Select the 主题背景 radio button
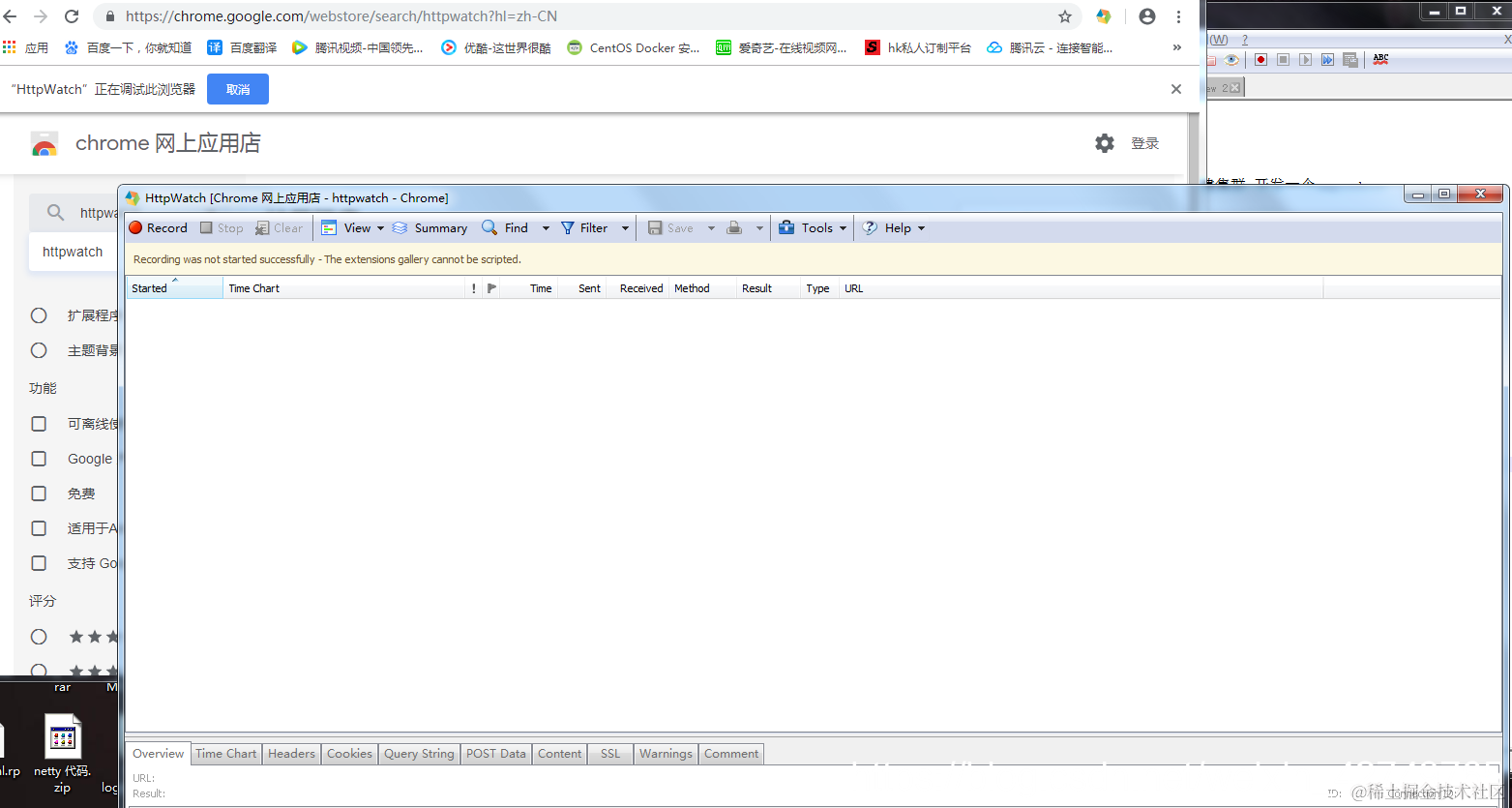Screen dimensions: 1512x808 [39, 350]
